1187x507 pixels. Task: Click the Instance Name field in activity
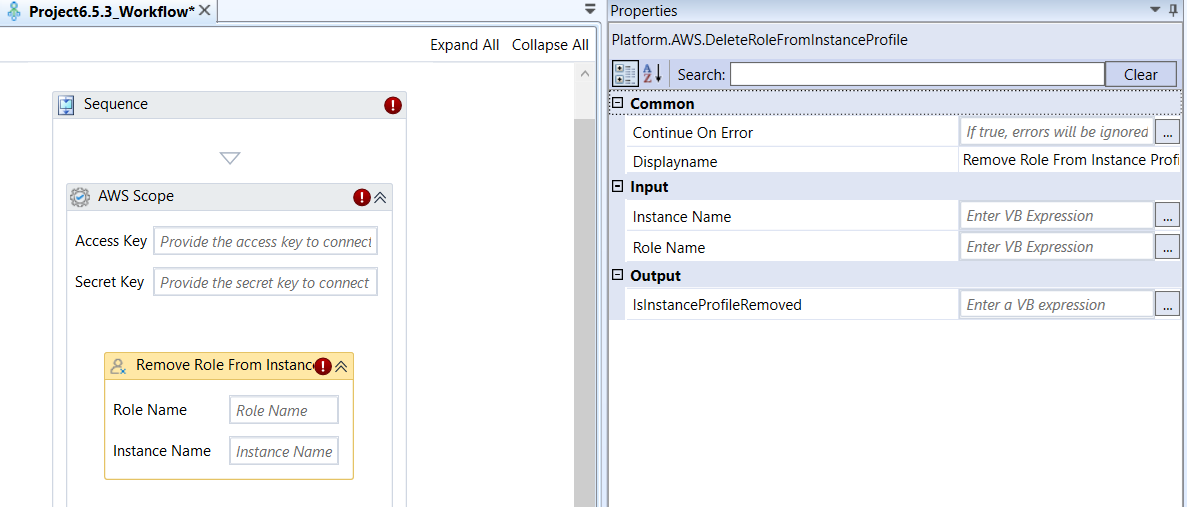tap(284, 451)
